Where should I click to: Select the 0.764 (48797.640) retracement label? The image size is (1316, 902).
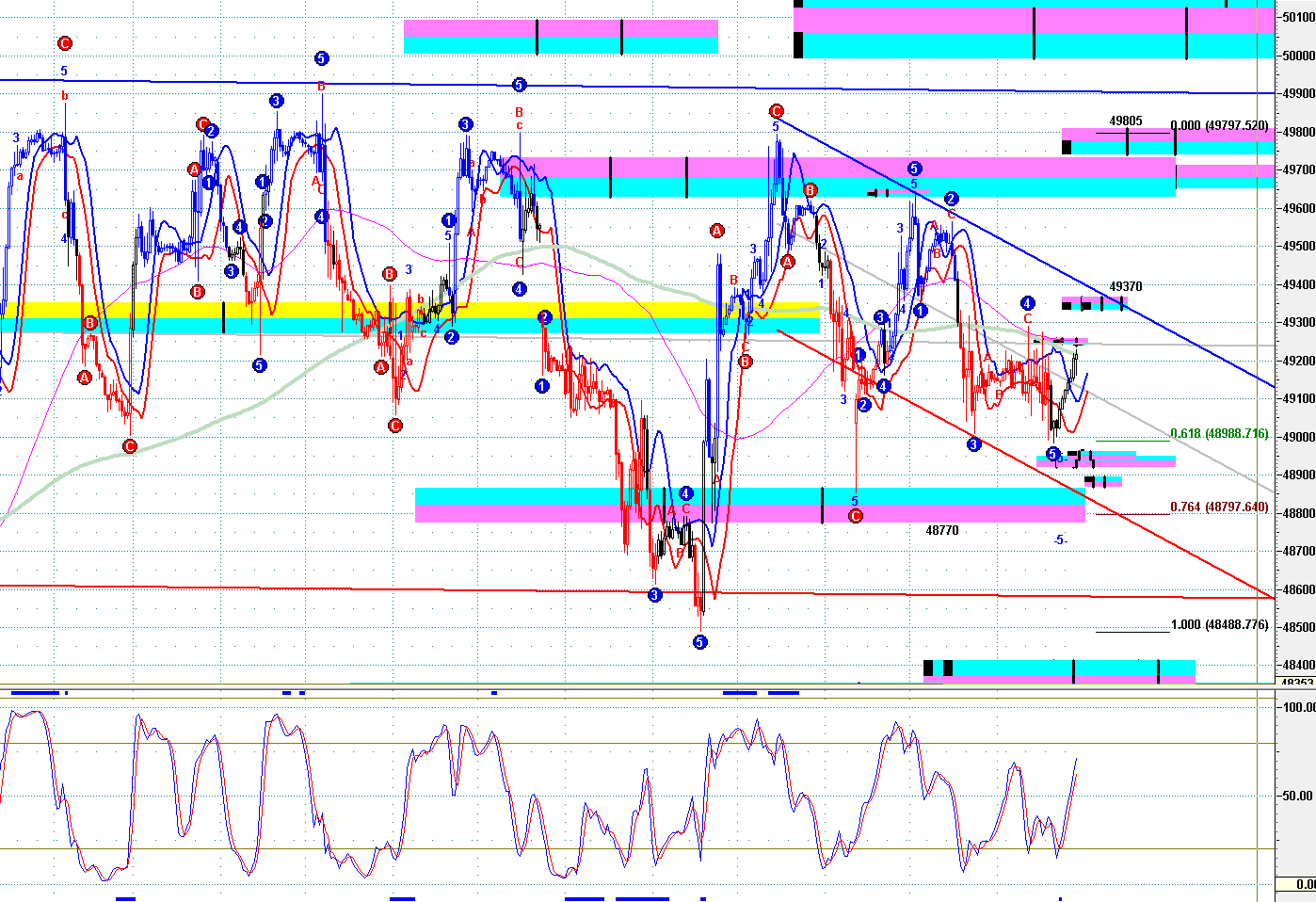pos(1219,507)
